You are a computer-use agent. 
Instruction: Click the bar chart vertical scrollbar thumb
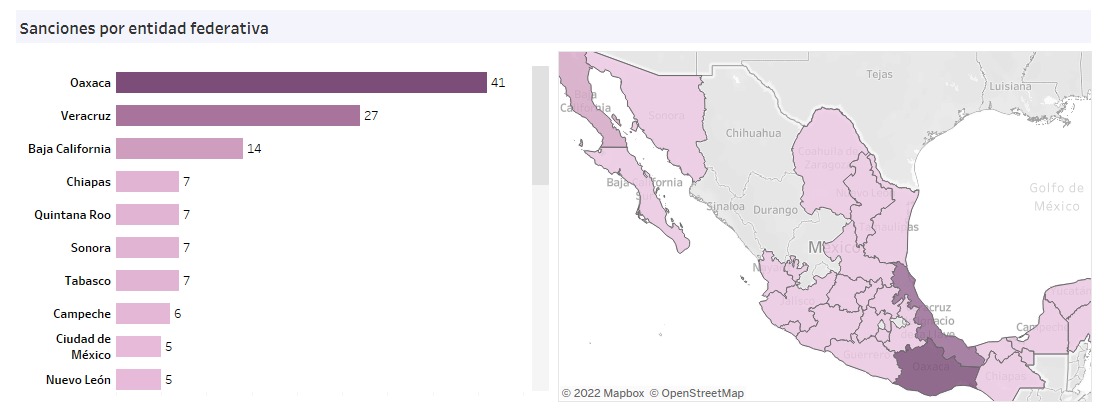click(540, 125)
